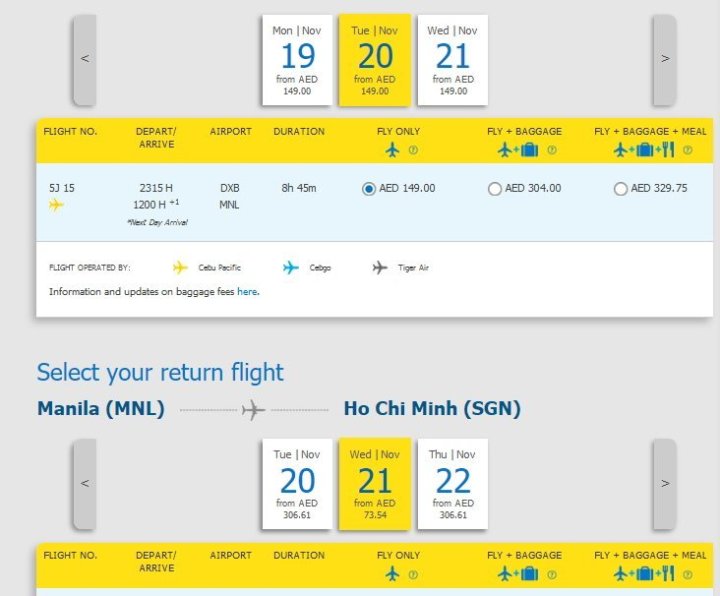Click the yellow plane icon under flight 5J 15

pos(56,205)
